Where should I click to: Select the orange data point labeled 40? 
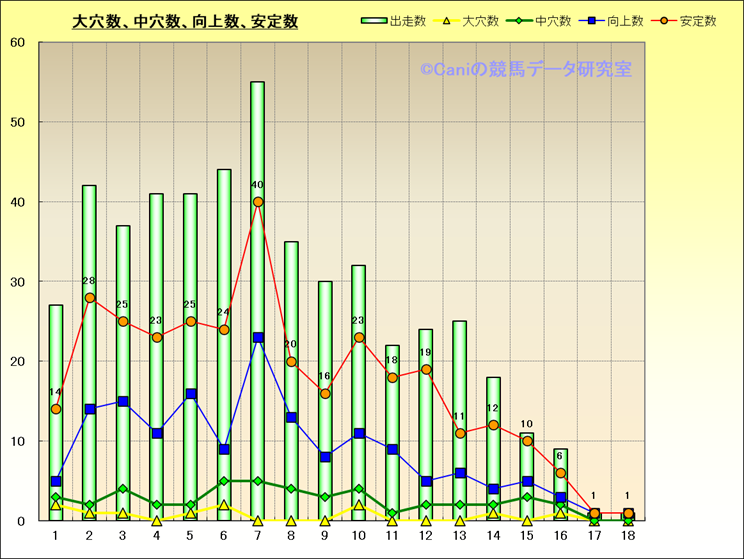pyautogui.click(x=258, y=202)
